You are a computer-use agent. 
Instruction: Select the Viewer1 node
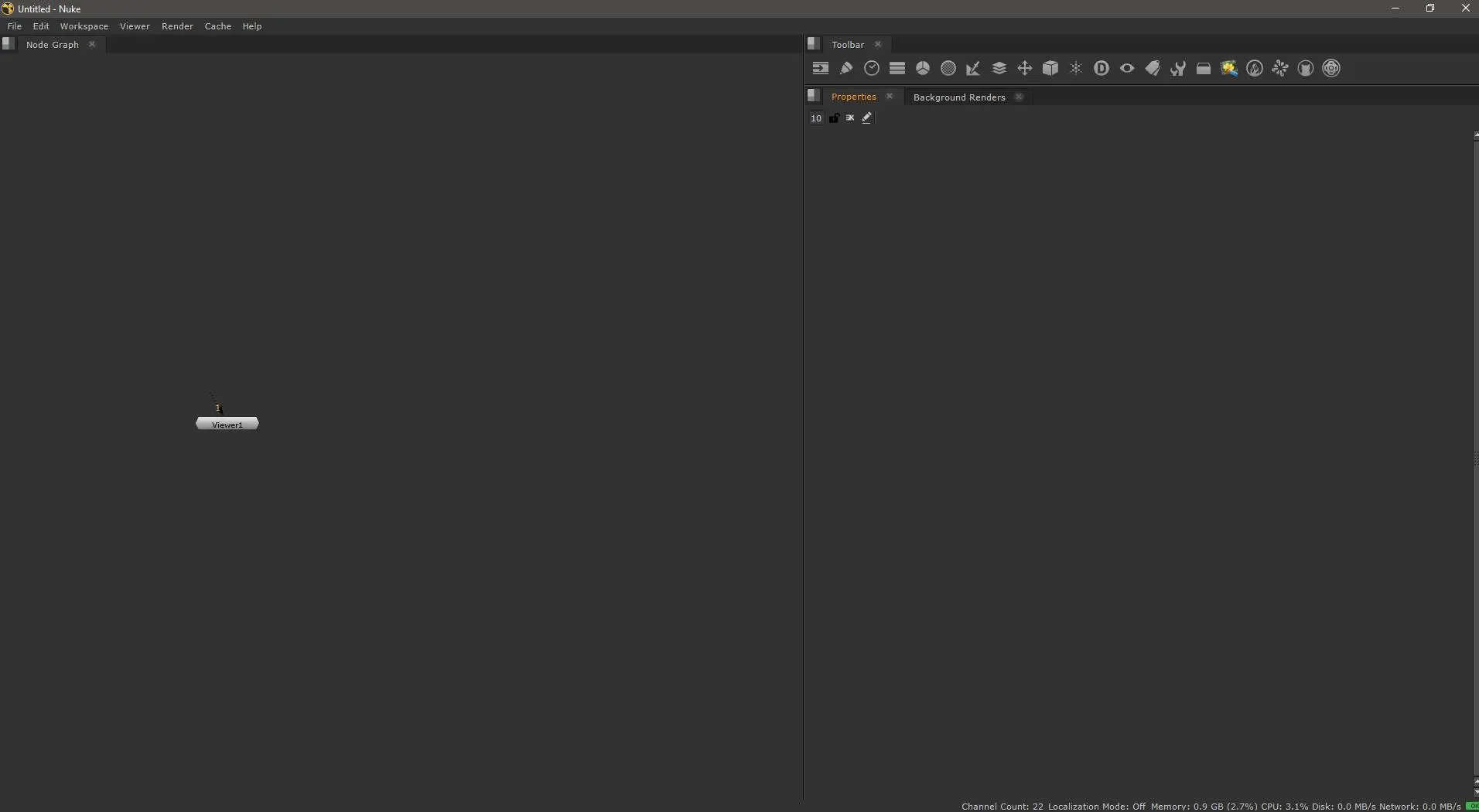click(227, 425)
